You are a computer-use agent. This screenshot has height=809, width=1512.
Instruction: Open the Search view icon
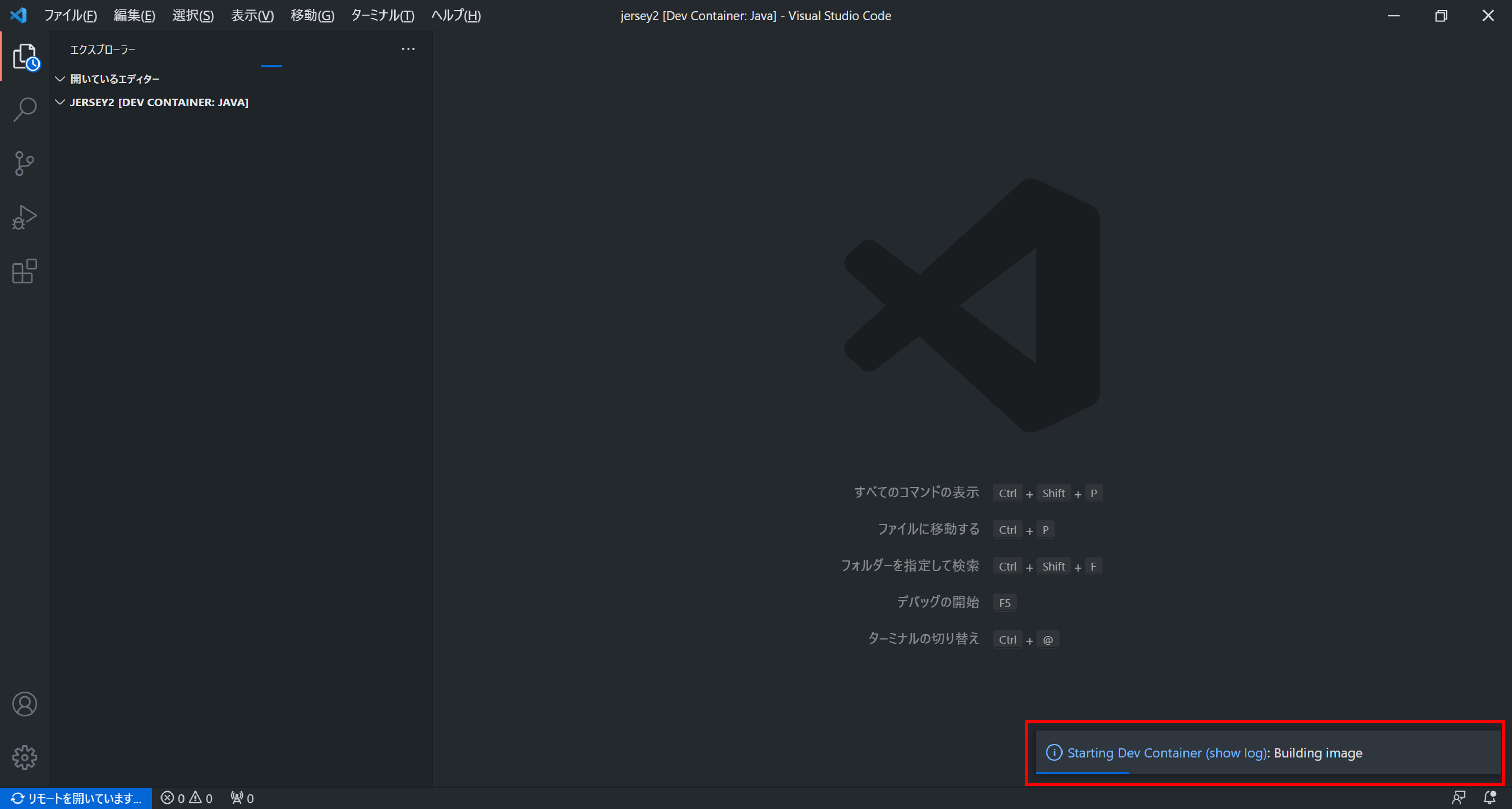[x=25, y=110]
